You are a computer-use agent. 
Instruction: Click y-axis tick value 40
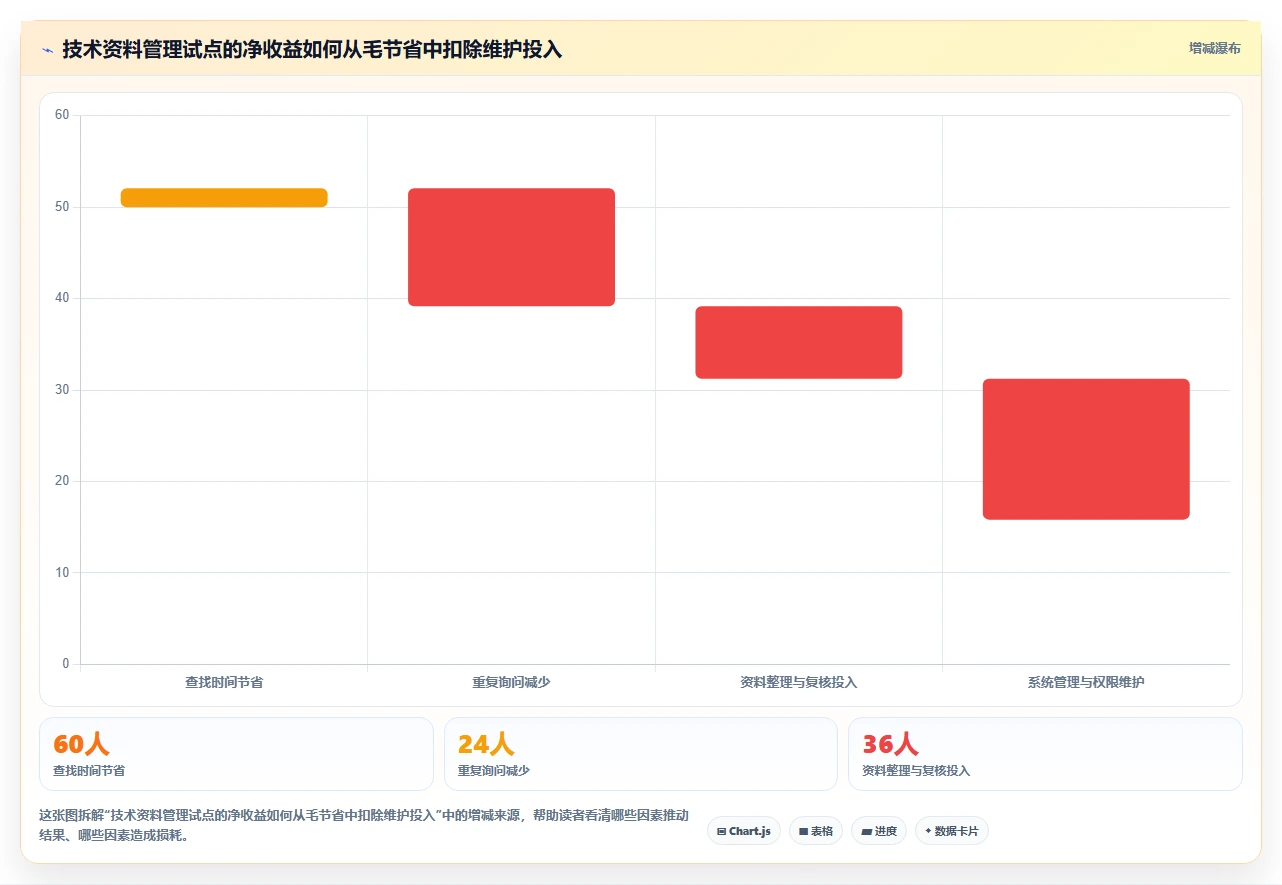62,298
